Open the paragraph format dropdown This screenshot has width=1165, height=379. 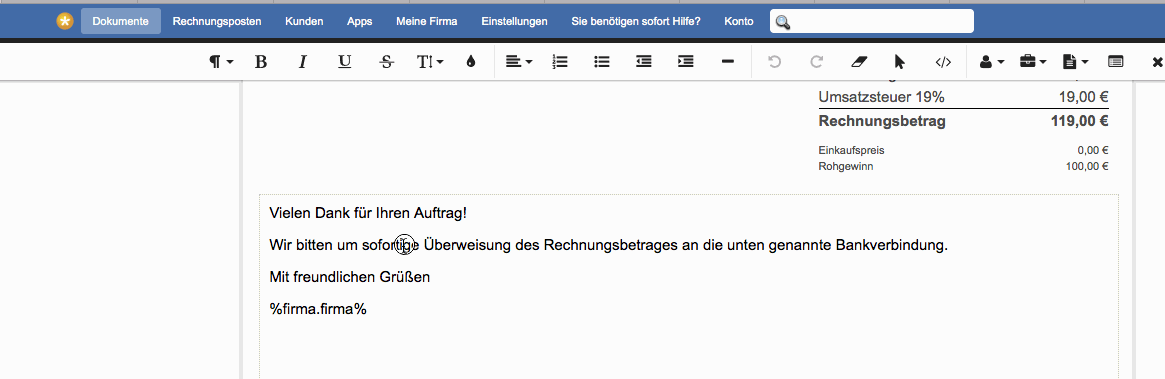coord(221,62)
